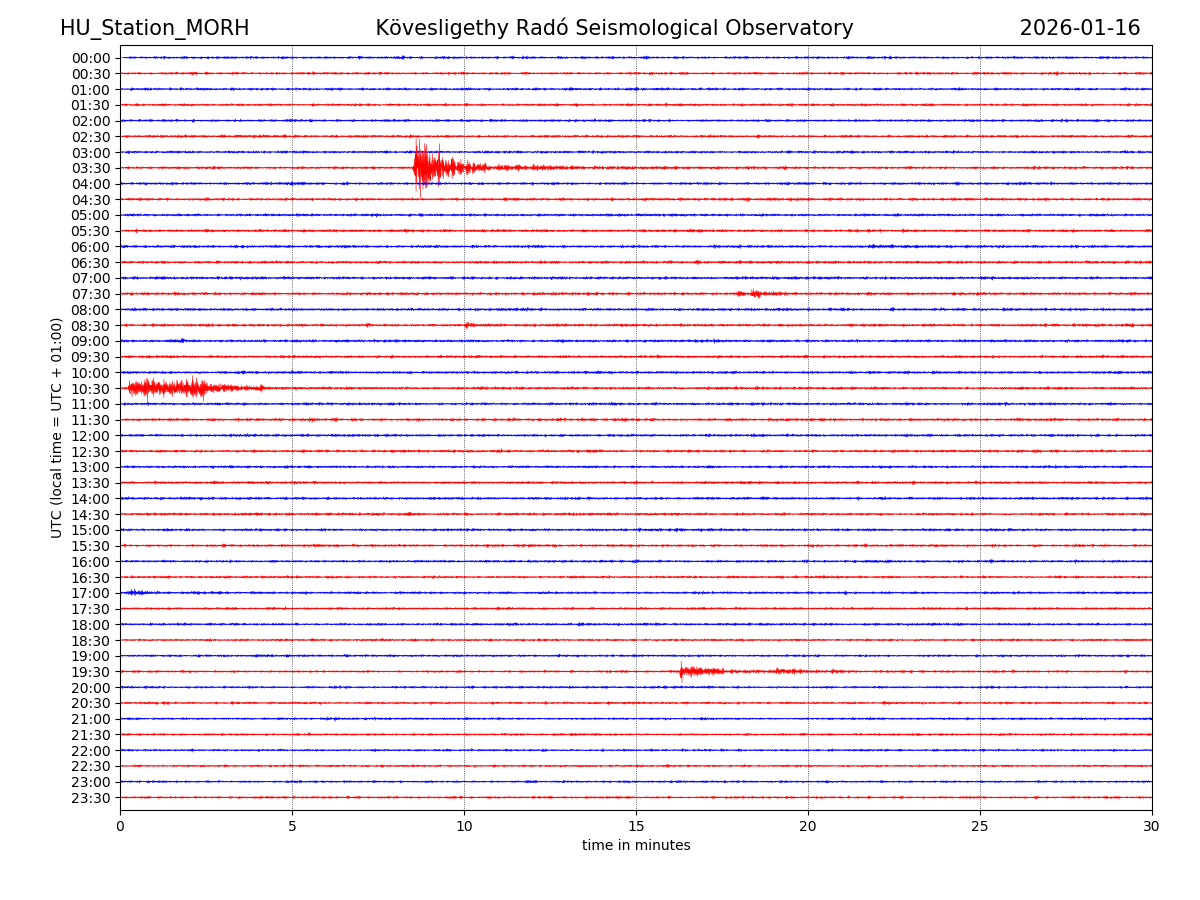
Task: Click the small event on the 07:30 trace
Action: pos(753,293)
